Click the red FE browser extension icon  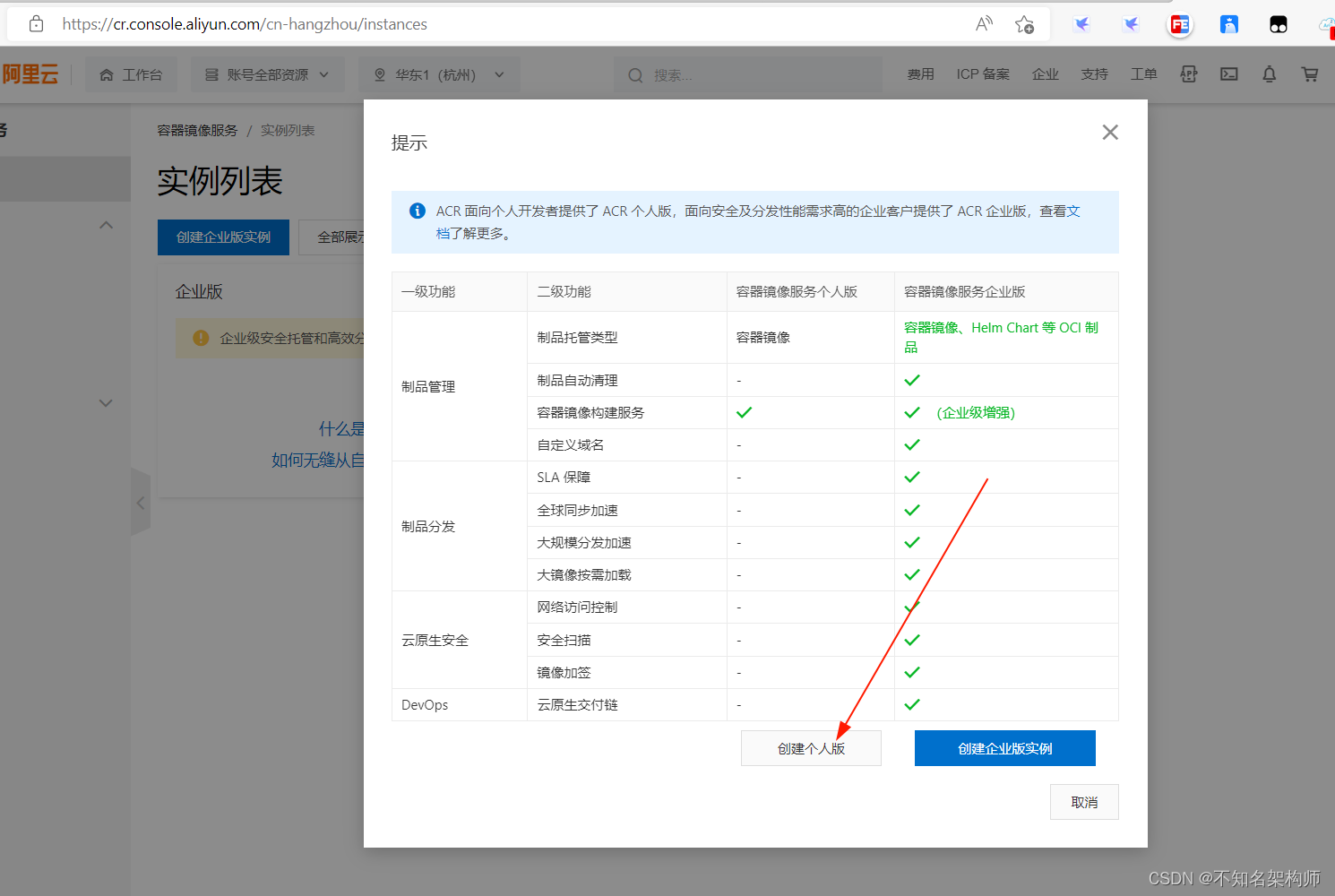pyautogui.click(x=1180, y=24)
